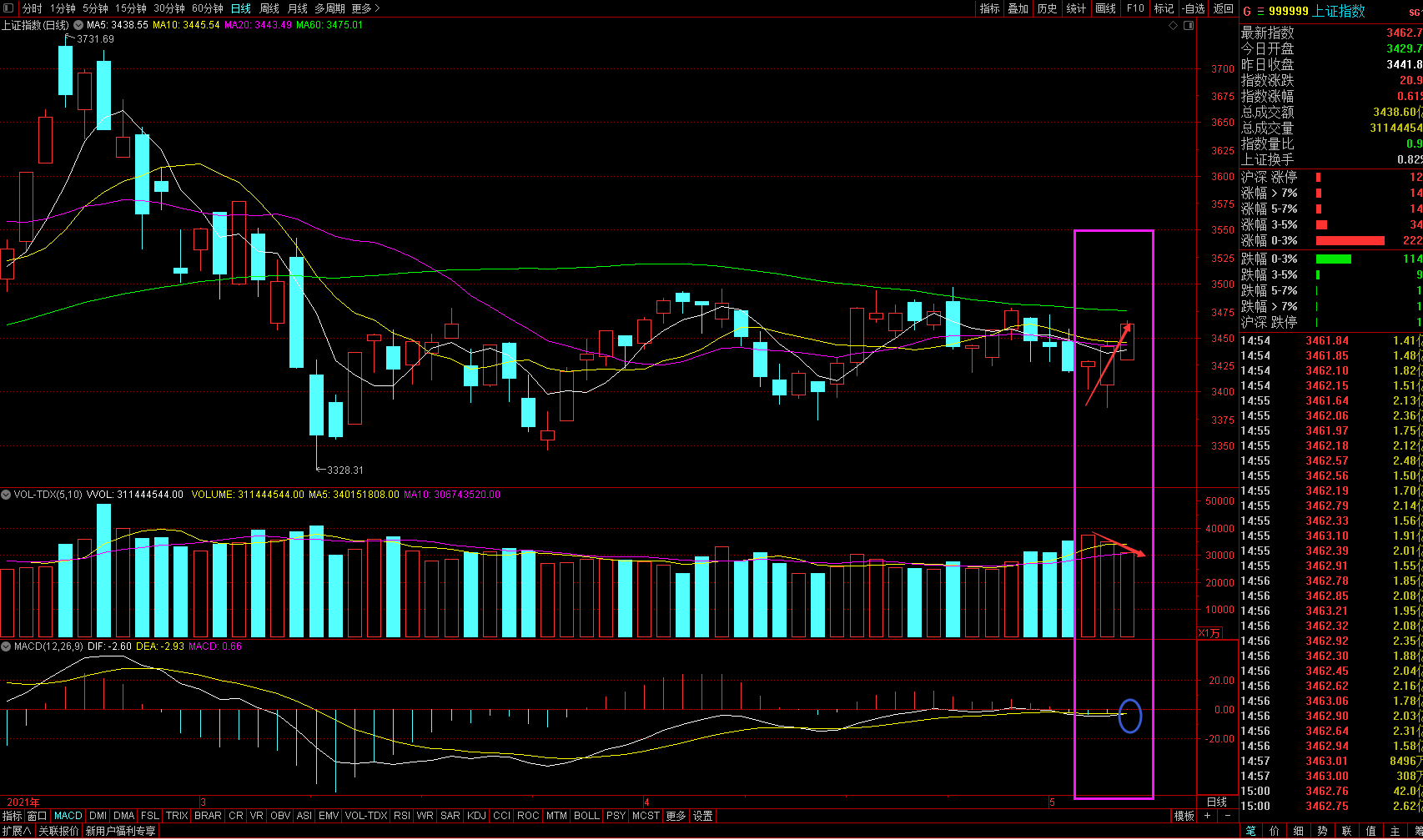The height and width of the screenshot is (840, 1423).
Task: Click -自选 to remove from watchlist
Action: (1193, 8)
